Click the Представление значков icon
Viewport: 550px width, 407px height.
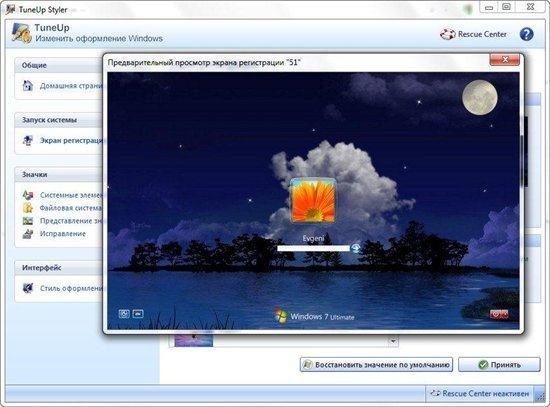28,221
